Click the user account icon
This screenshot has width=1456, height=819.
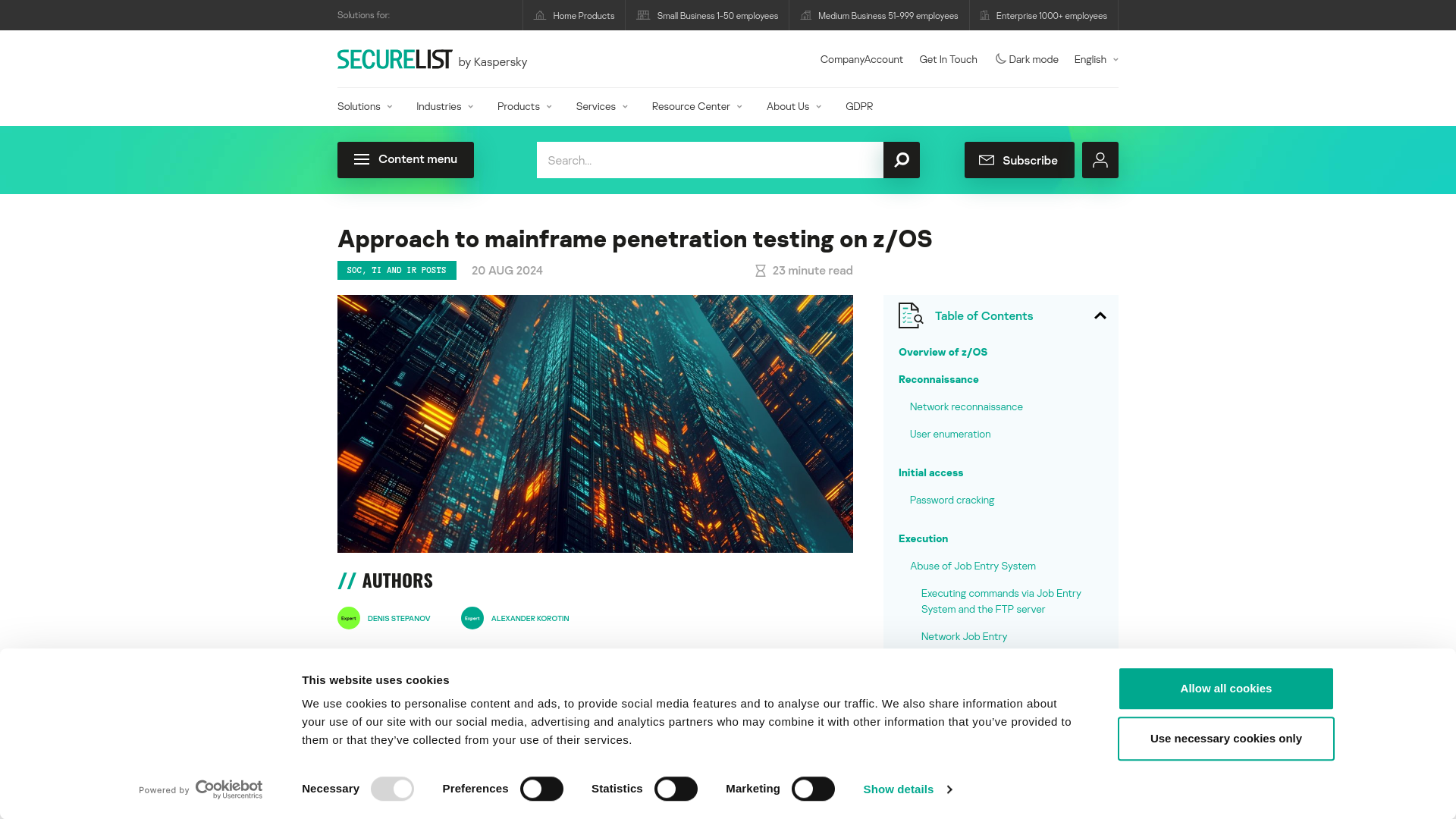[1100, 160]
